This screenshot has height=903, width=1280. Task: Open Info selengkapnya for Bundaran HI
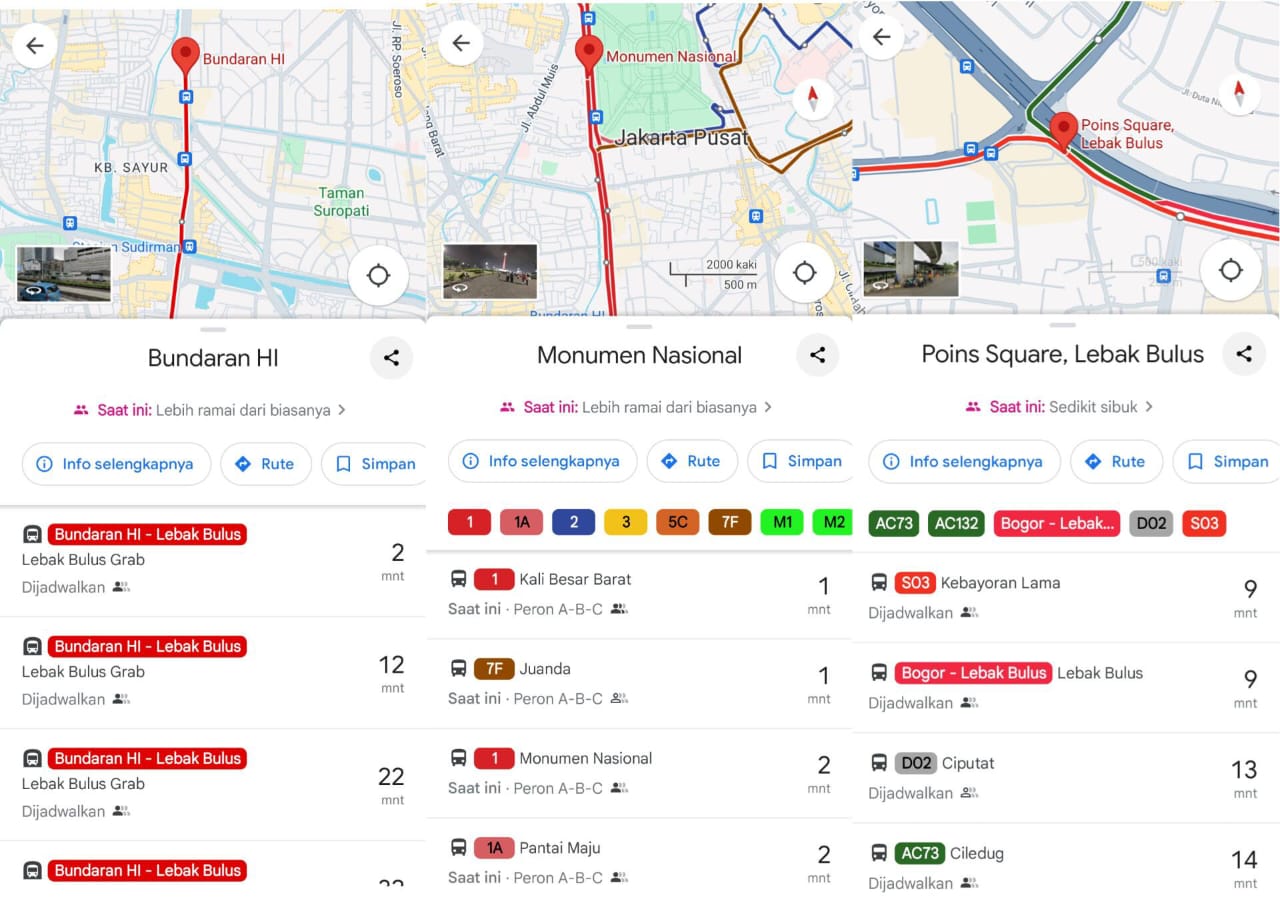[x=115, y=464]
